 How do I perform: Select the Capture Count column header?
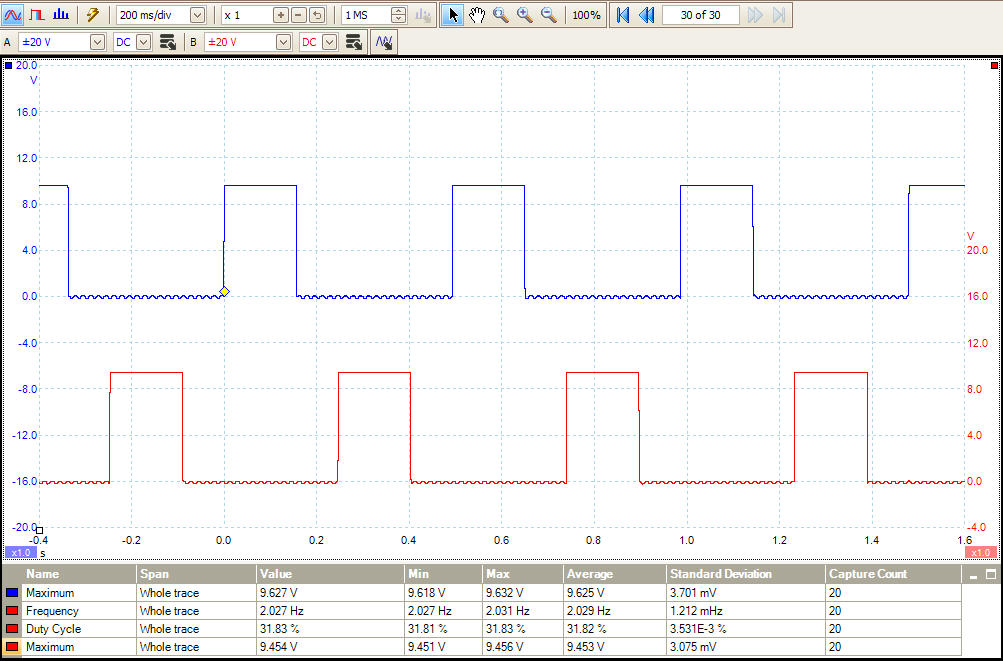(x=893, y=574)
